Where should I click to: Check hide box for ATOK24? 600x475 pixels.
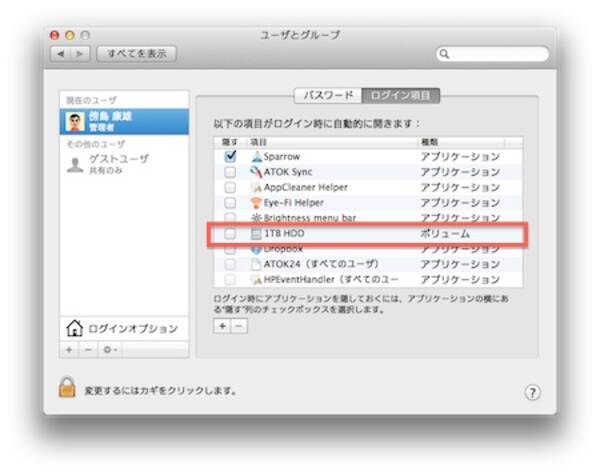230,264
